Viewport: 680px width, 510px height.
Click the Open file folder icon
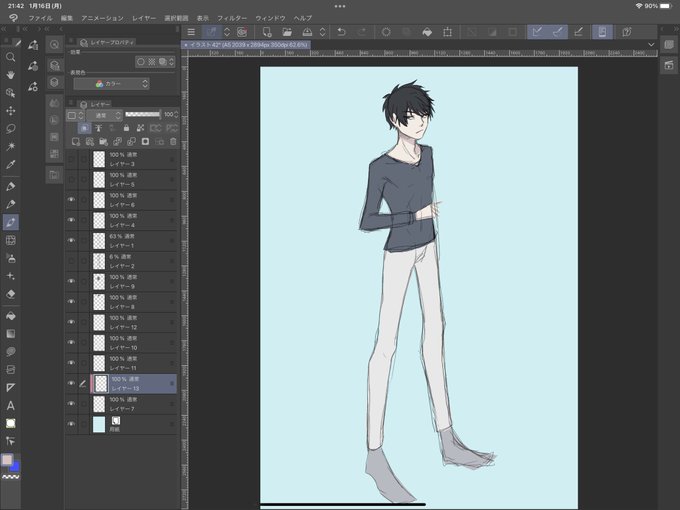click(x=287, y=32)
